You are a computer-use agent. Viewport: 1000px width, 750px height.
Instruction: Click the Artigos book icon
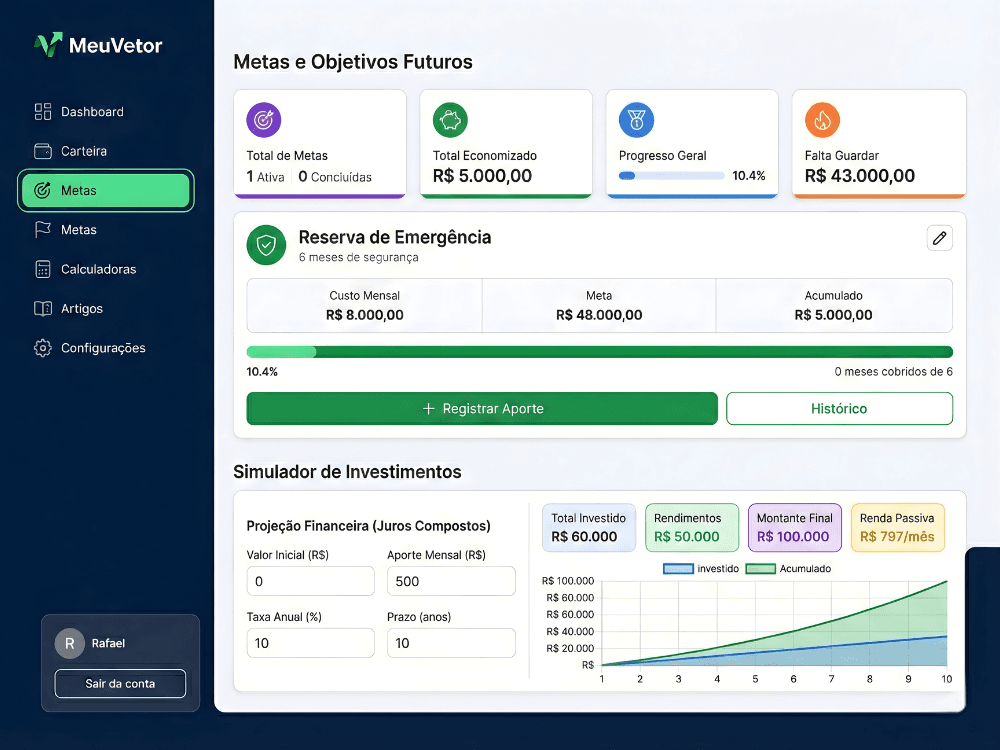[44, 308]
